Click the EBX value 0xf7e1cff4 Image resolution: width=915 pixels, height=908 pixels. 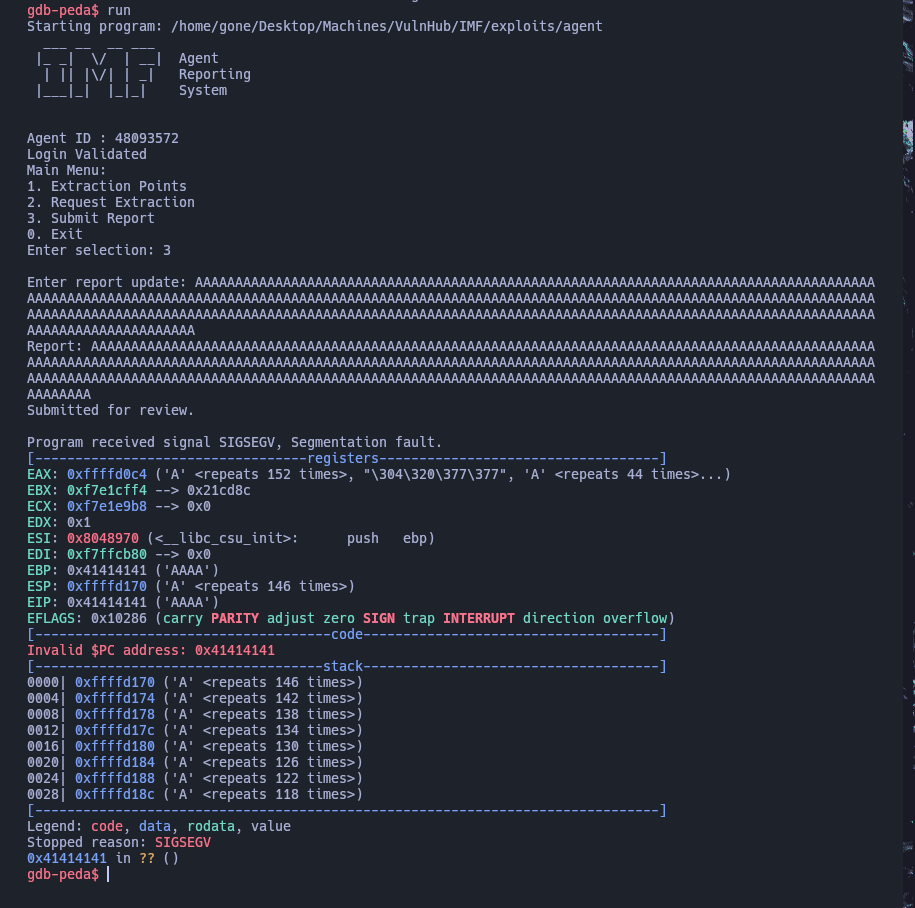107,490
